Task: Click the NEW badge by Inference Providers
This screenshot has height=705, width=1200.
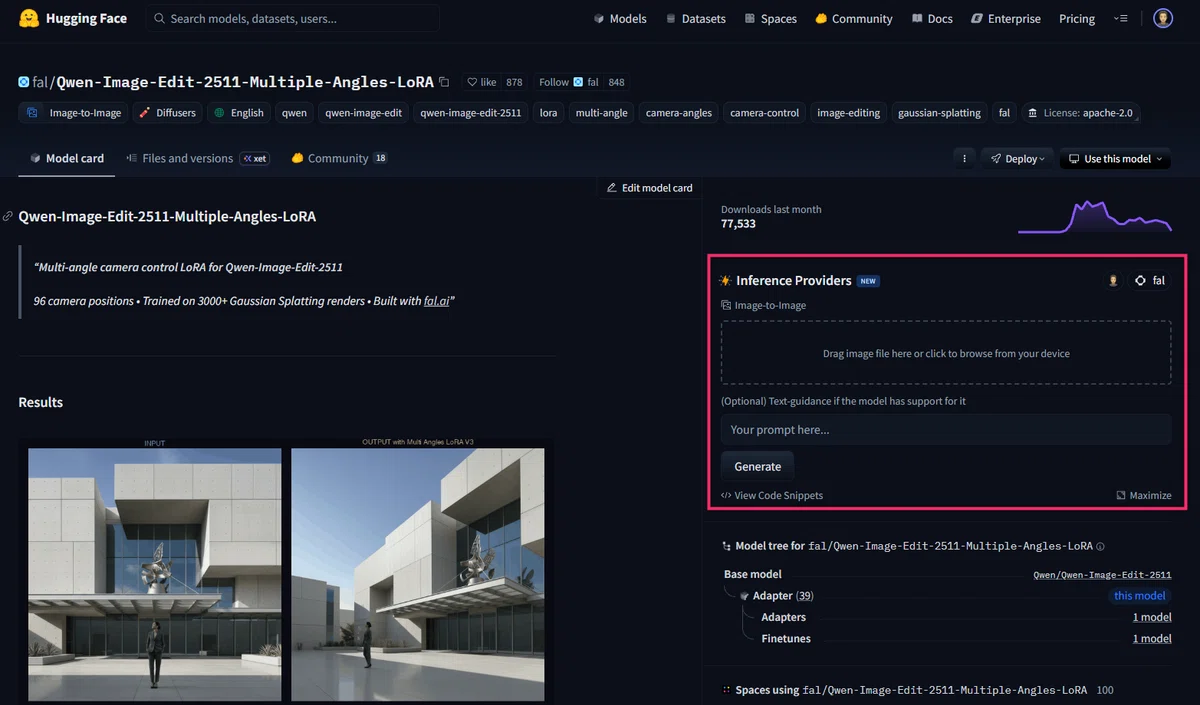Action: click(868, 281)
